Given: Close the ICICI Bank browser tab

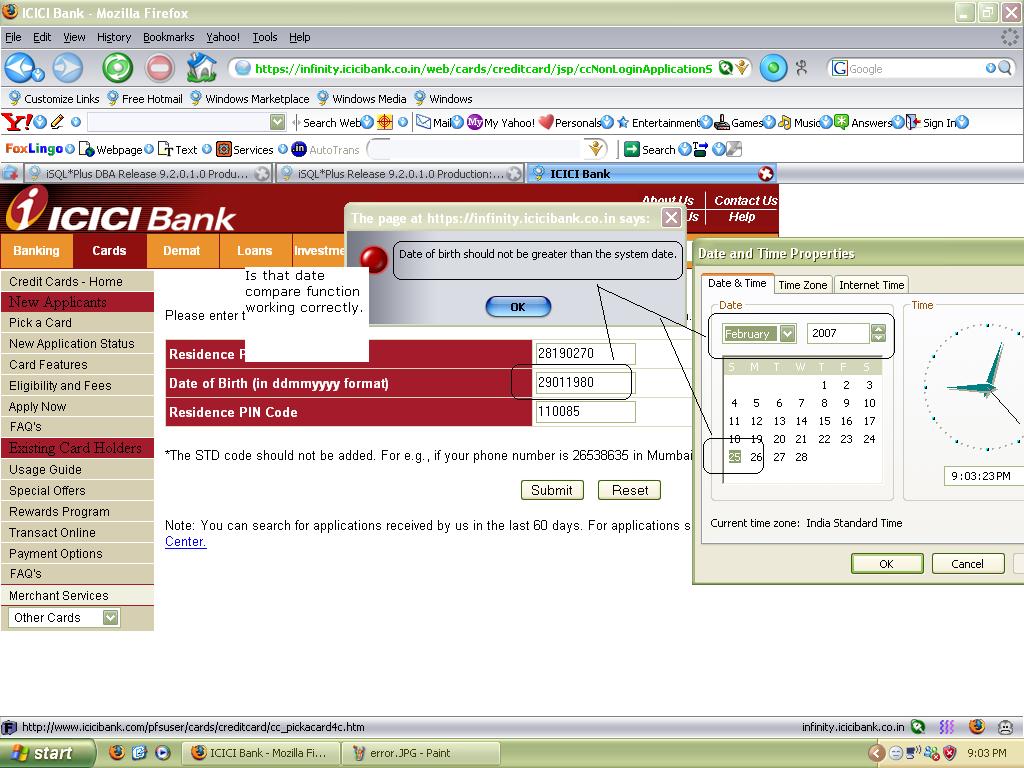Looking at the screenshot, I should (x=766, y=173).
